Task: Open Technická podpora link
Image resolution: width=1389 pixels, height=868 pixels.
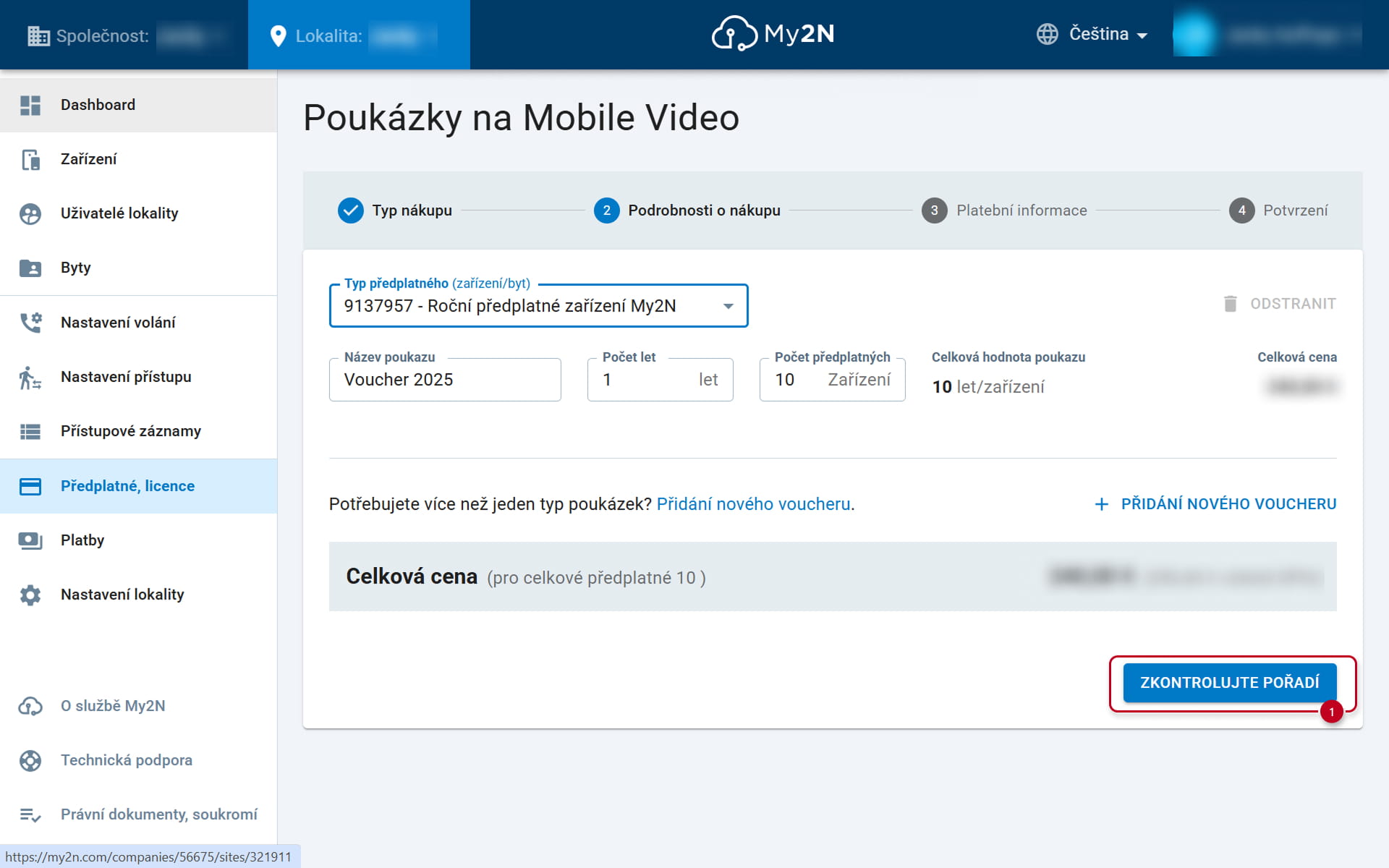Action: tap(138, 760)
